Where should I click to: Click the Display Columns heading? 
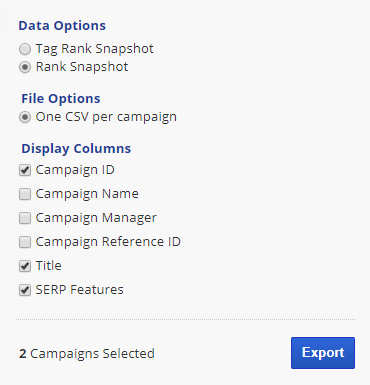(76, 149)
